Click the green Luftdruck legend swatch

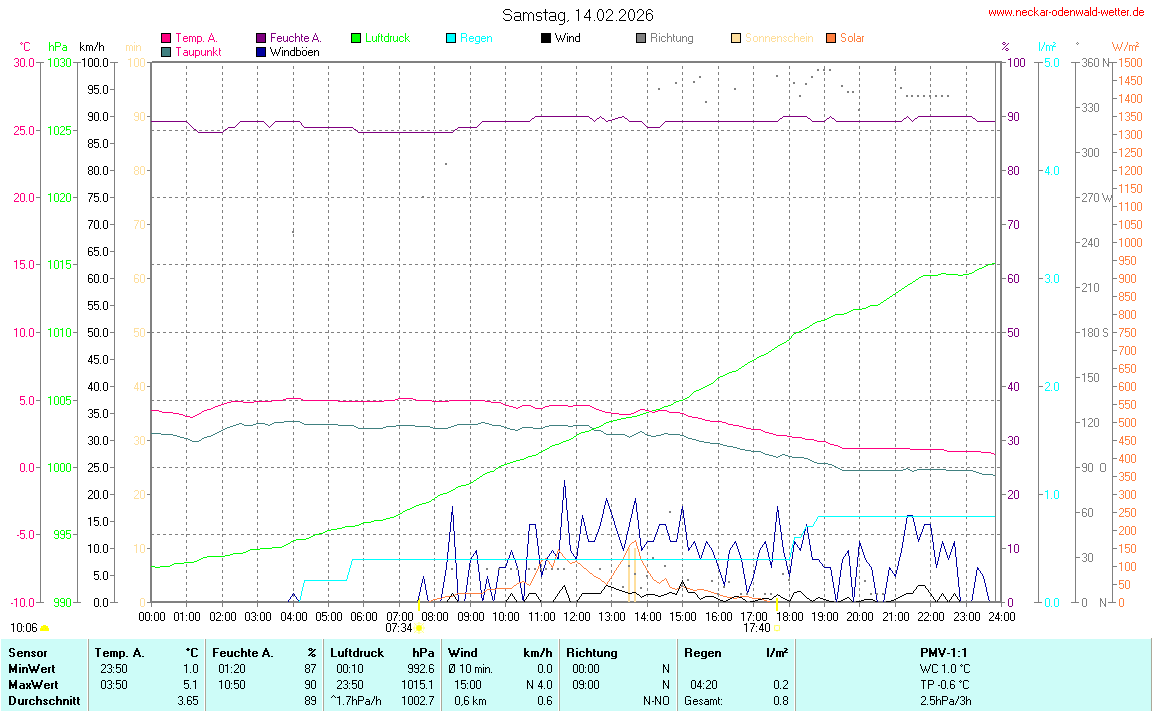tap(356, 38)
